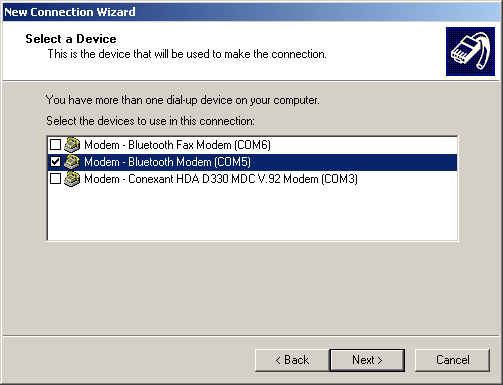Viewport: 503px width, 385px height.
Task: Enable the Bluetooth Fax Modem (COM6) checkbox
Action: point(55,145)
